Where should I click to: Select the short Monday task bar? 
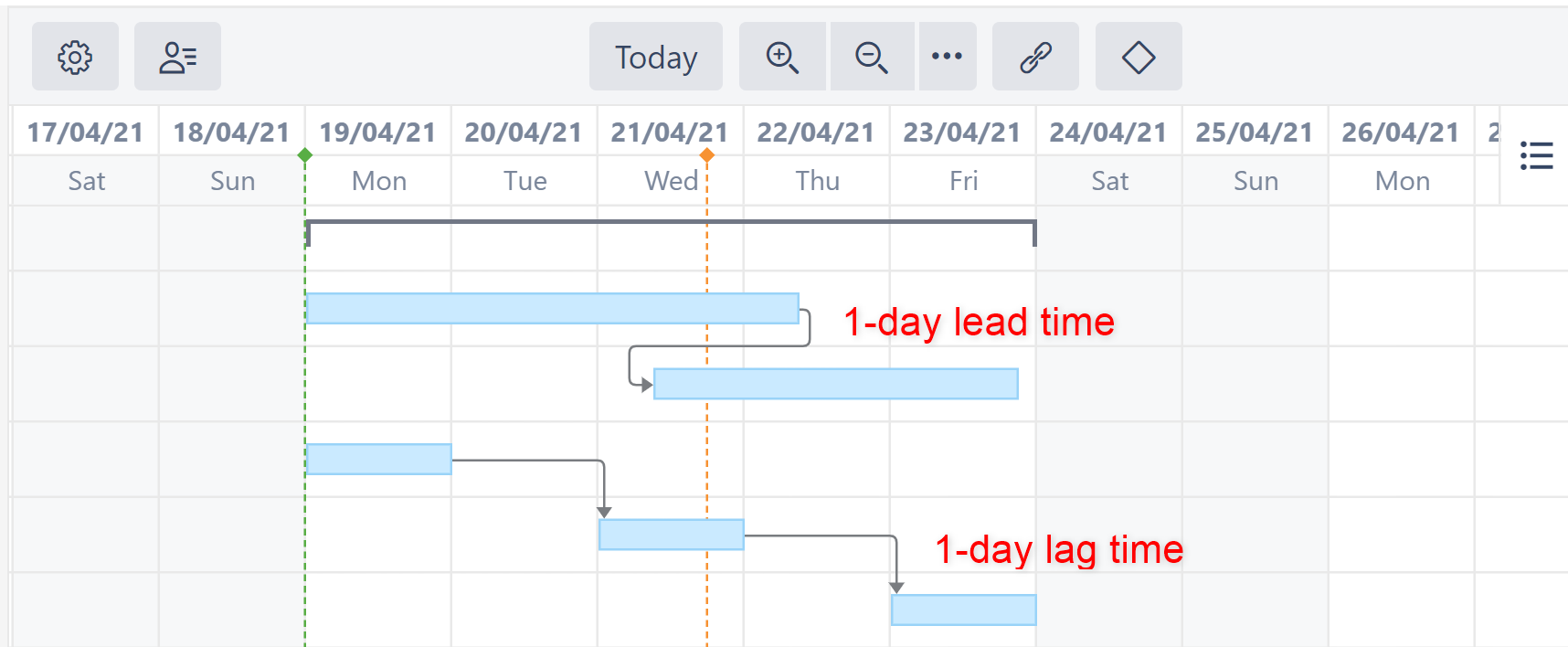(x=377, y=460)
